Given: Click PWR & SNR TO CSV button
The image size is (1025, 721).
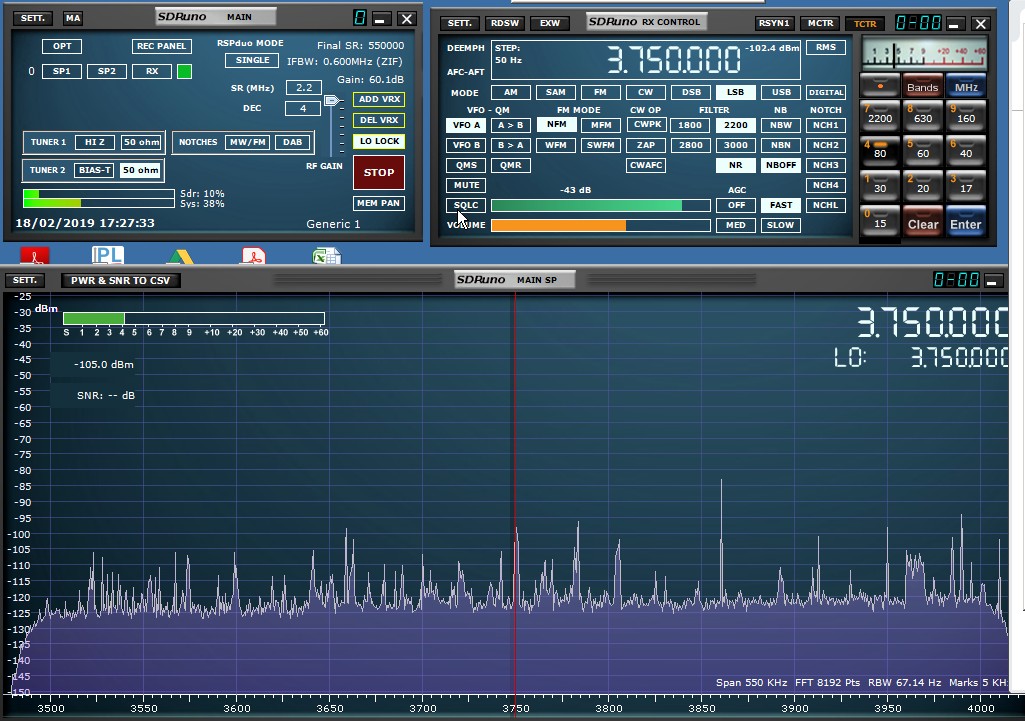Looking at the screenshot, I should 120,280.
